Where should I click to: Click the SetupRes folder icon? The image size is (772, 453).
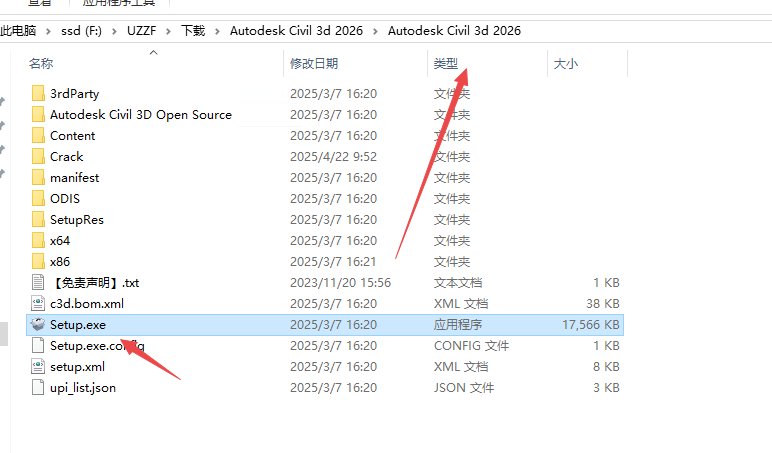(x=38, y=220)
